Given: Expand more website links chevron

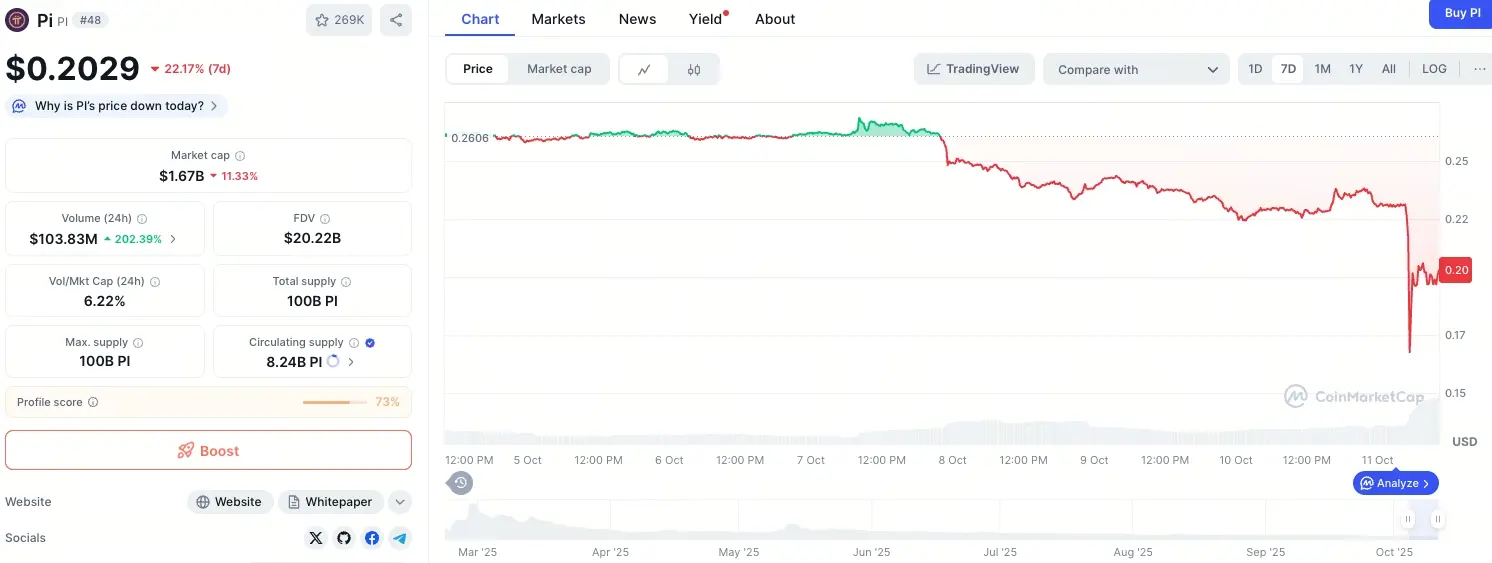Looking at the screenshot, I should [x=399, y=502].
